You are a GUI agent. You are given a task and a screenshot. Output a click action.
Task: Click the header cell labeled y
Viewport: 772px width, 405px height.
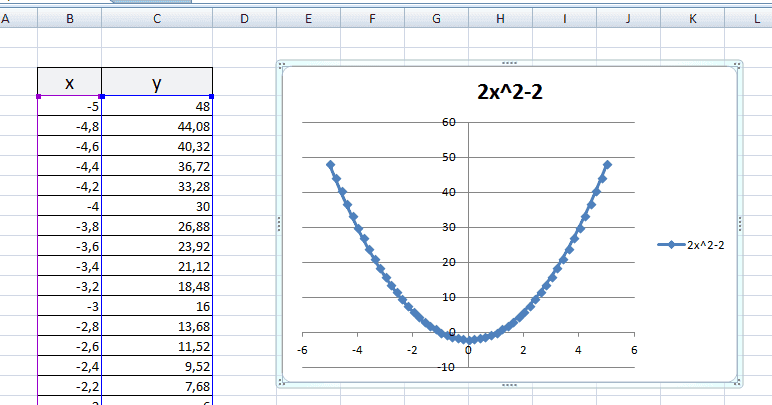[x=156, y=83]
